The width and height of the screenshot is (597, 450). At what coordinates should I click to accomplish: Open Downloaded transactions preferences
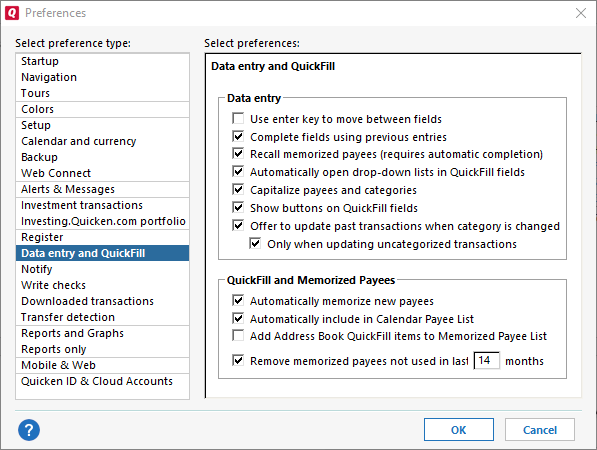[102, 301]
